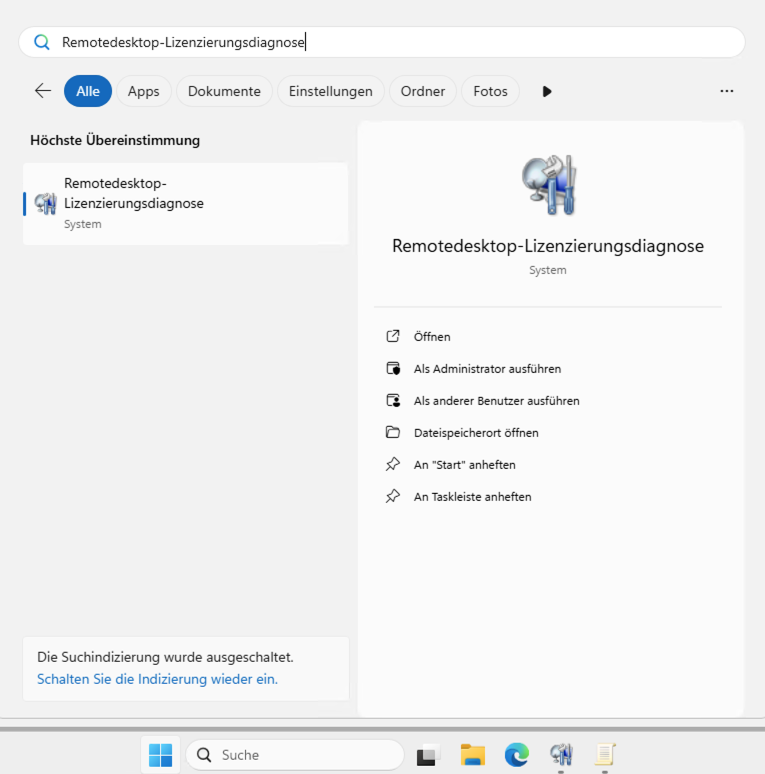Expand more filters with the play arrow
The height and width of the screenshot is (774, 765).
click(547, 91)
